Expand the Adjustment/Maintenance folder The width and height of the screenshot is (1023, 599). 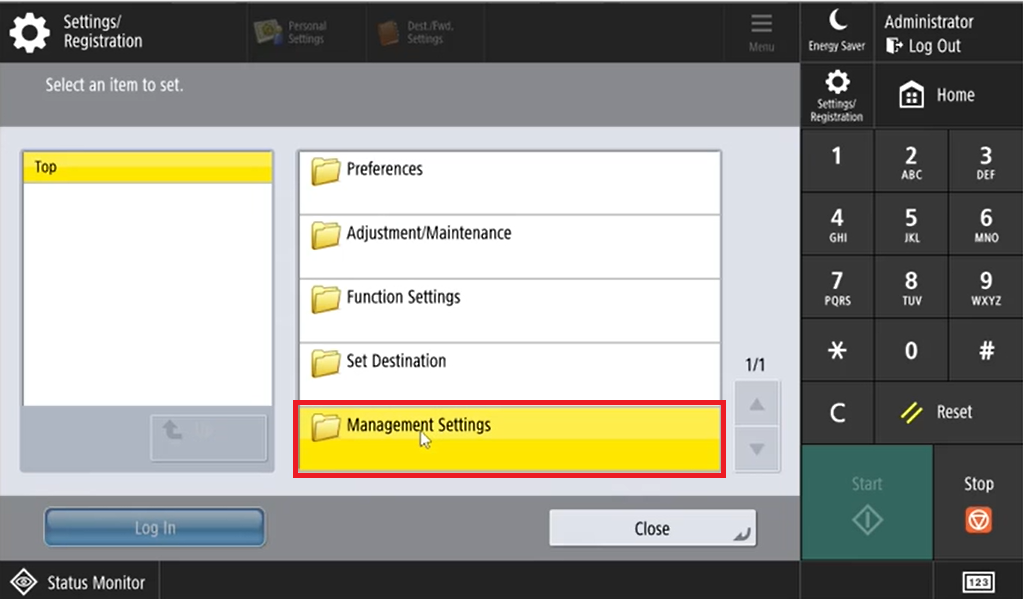[x=509, y=246]
